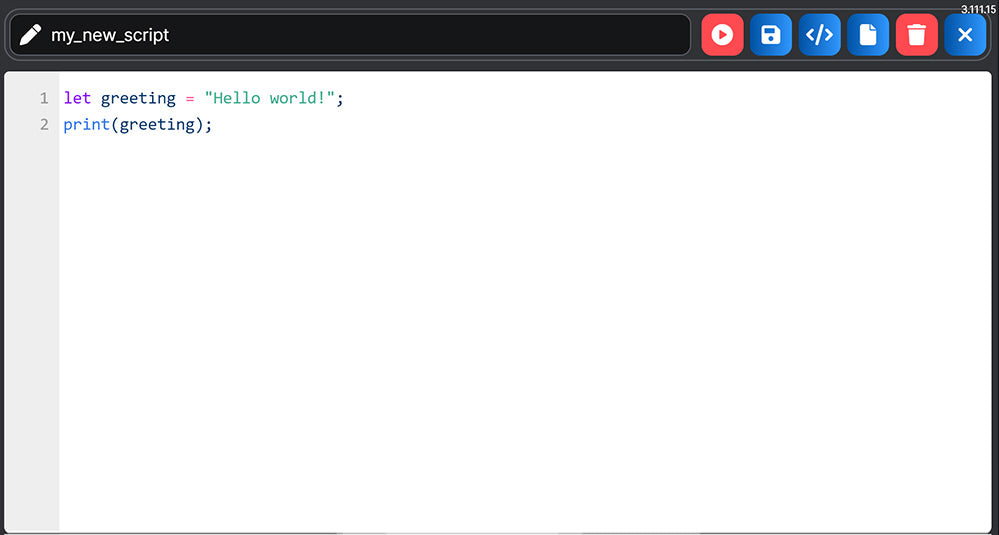Click the equals sign operator on line 1
The height and width of the screenshot is (535, 999).
click(x=190, y=98)
